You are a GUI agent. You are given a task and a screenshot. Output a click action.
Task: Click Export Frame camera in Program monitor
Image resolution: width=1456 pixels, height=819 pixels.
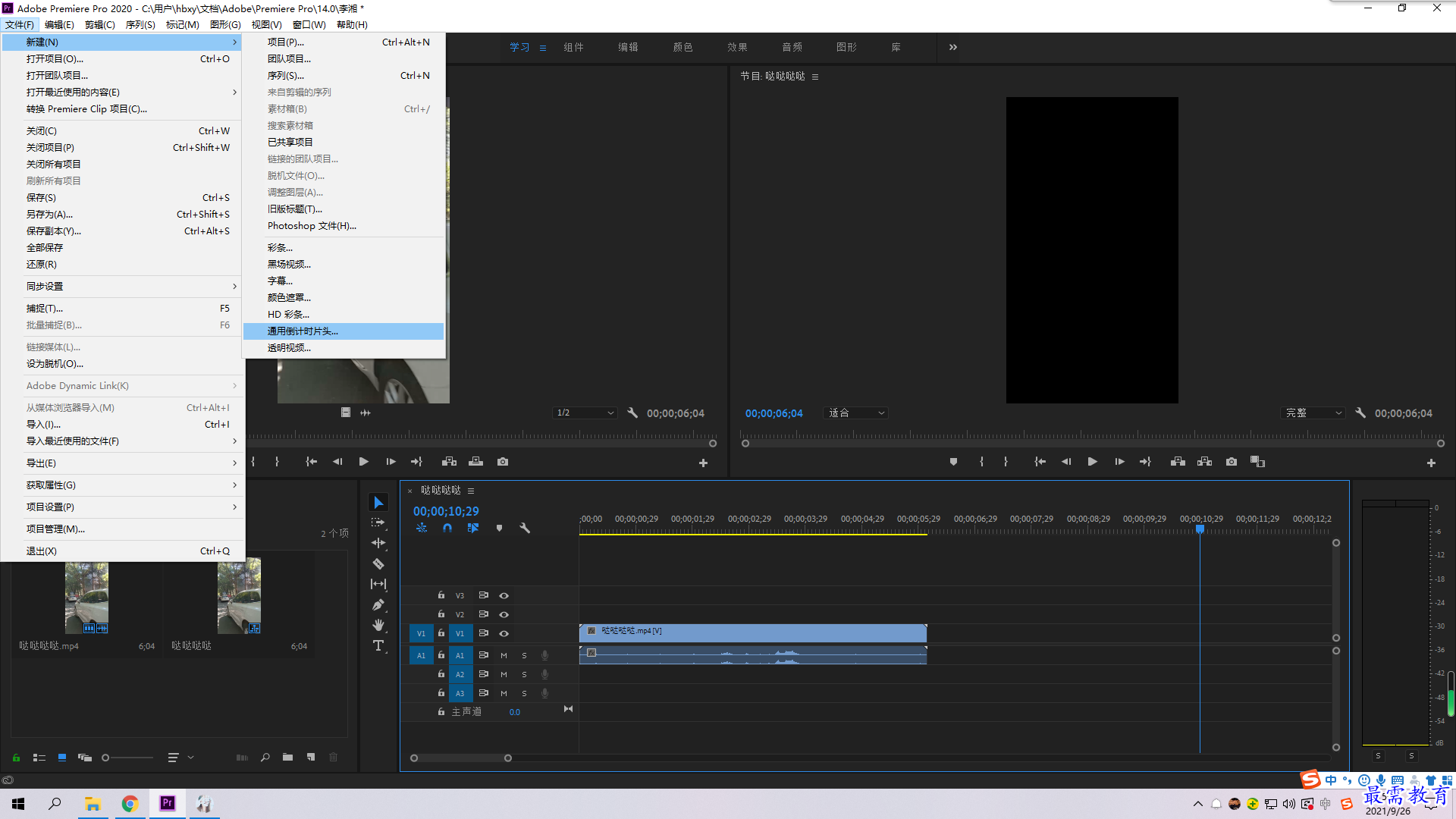(x=1232, y=462)
